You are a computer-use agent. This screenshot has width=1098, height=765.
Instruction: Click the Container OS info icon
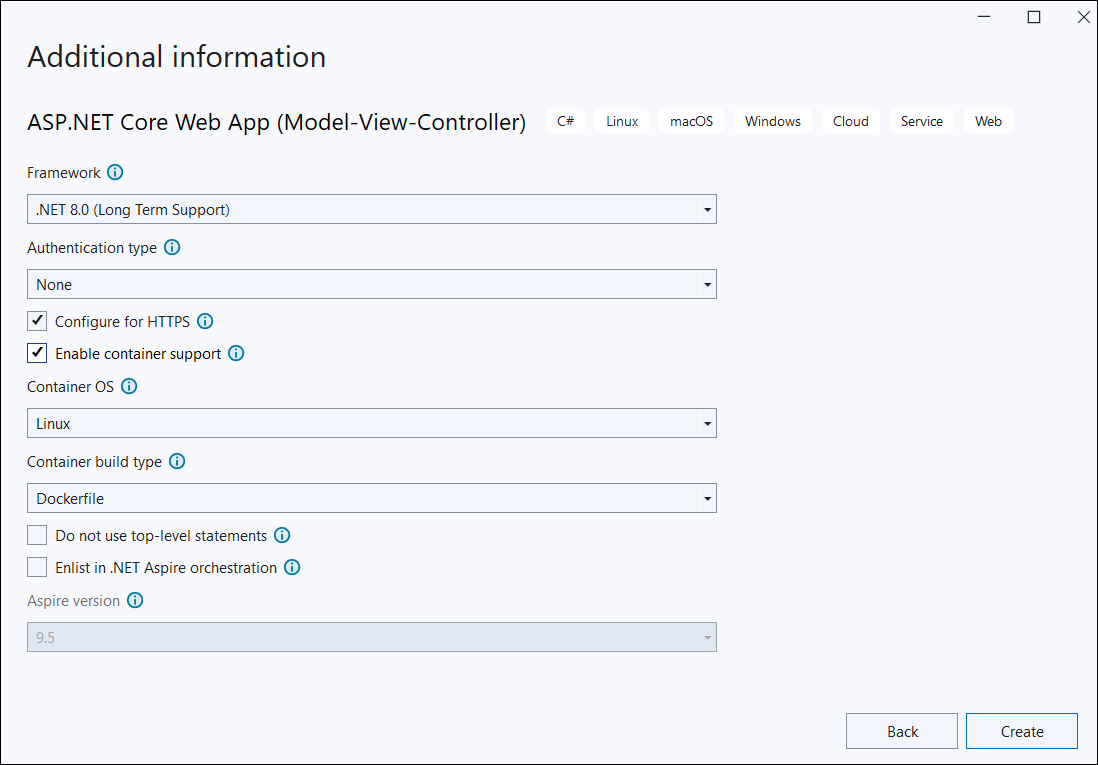[128, 386]
